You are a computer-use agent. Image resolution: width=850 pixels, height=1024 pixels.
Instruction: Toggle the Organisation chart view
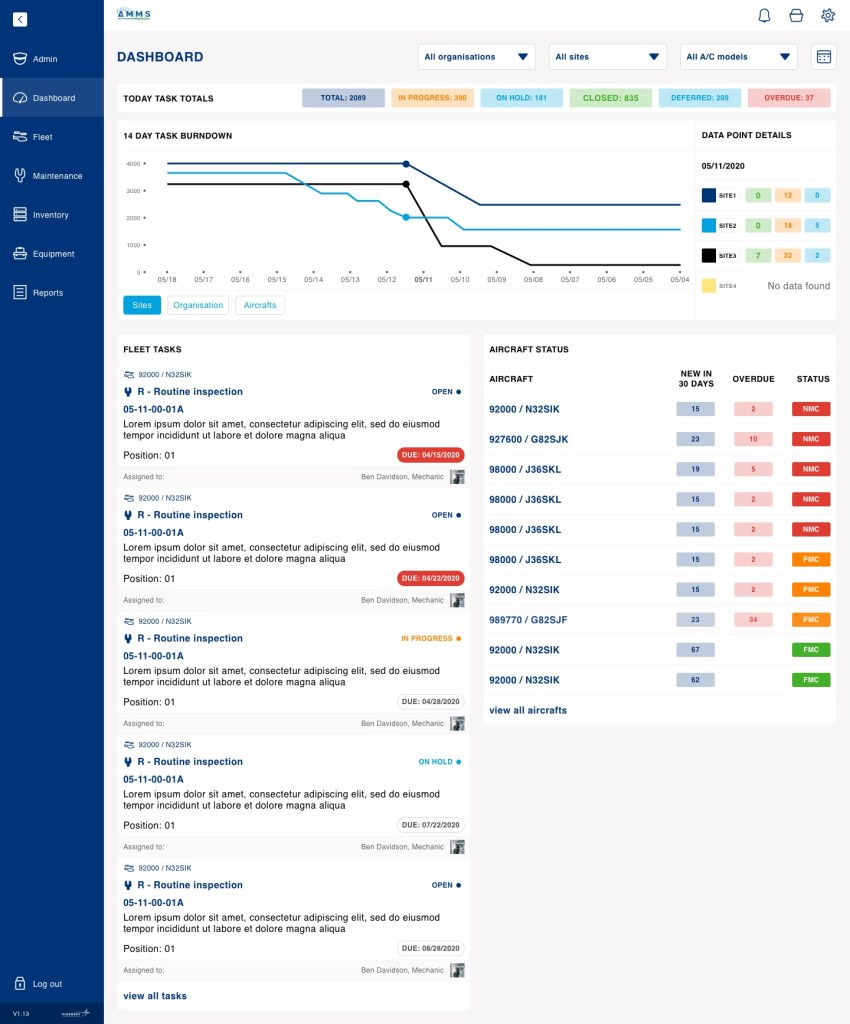[198, 305]
